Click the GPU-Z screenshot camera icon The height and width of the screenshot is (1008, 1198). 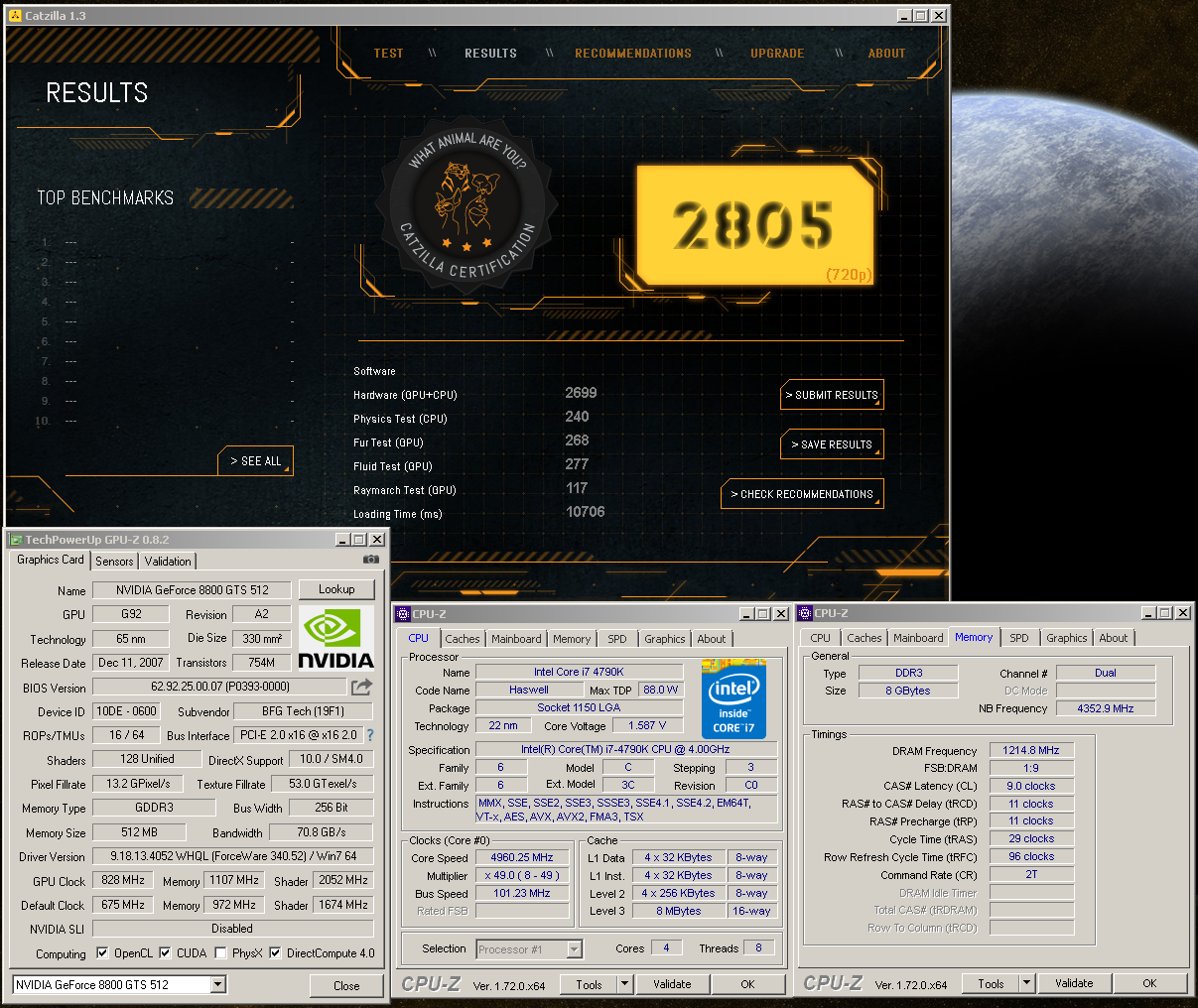point(371,560)
